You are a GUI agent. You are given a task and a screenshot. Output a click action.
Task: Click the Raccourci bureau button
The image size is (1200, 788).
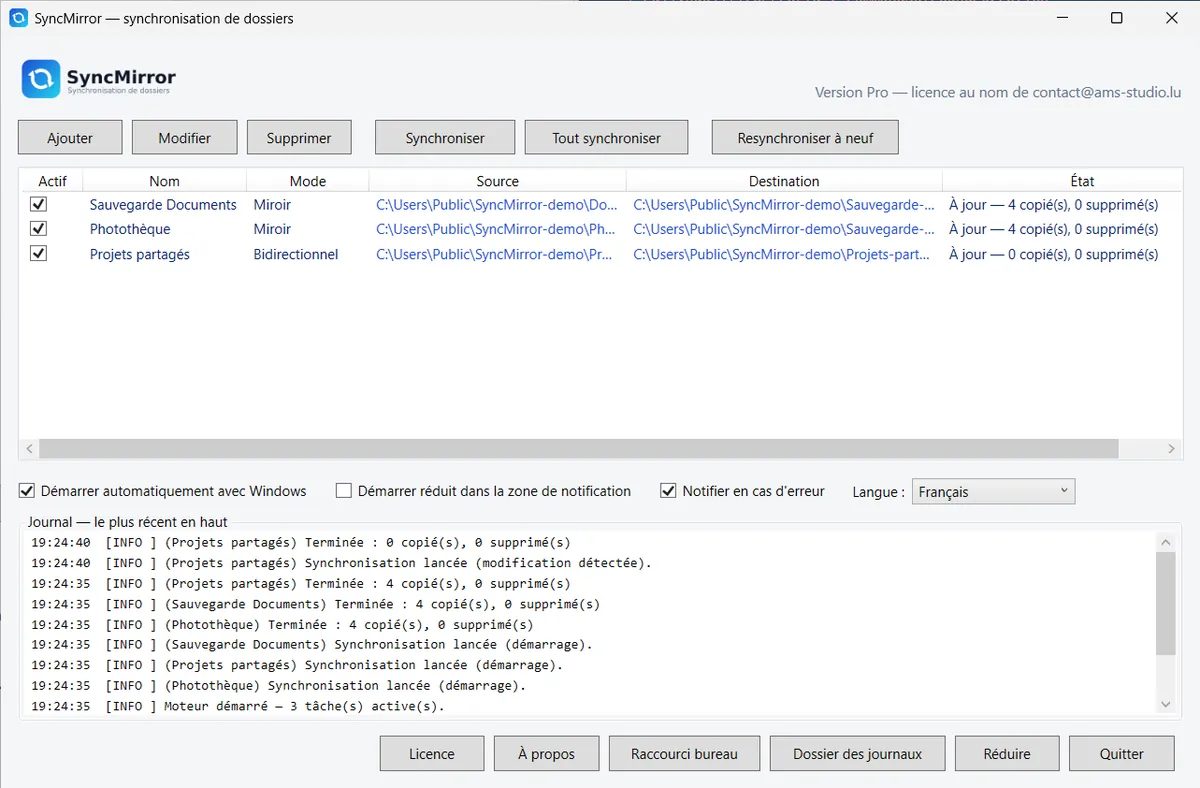(x=684, y=754)
